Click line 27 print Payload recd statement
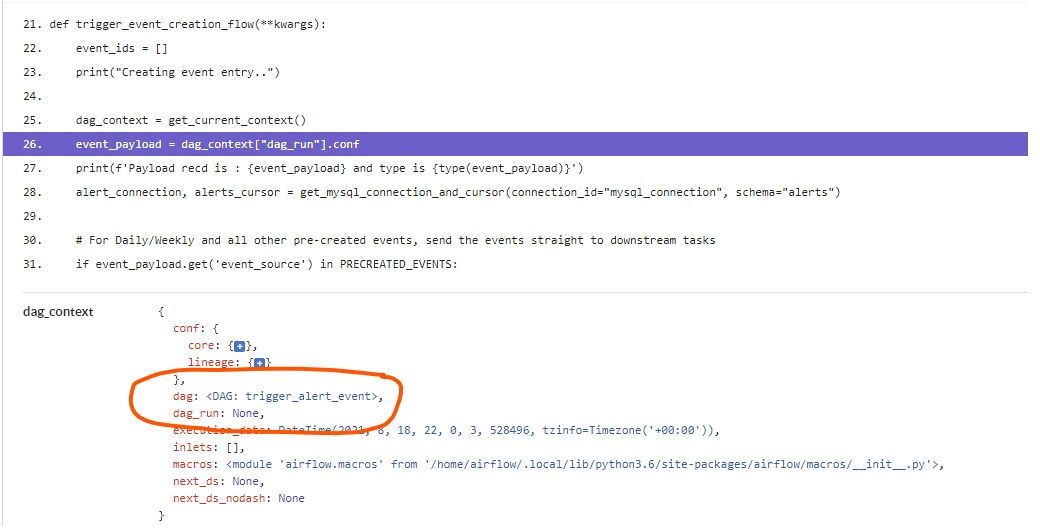This screenshot has height=532, width=1040. [x=330, y=168]
